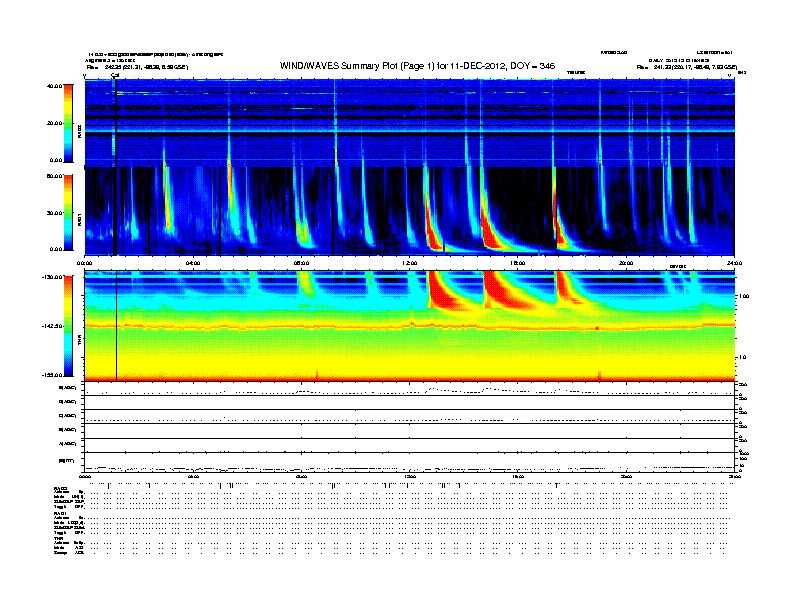Click the 08:00 tick below the RAD1 spectrogram
792x612 pixels.
pyautogui.click(x=301, y=263)
